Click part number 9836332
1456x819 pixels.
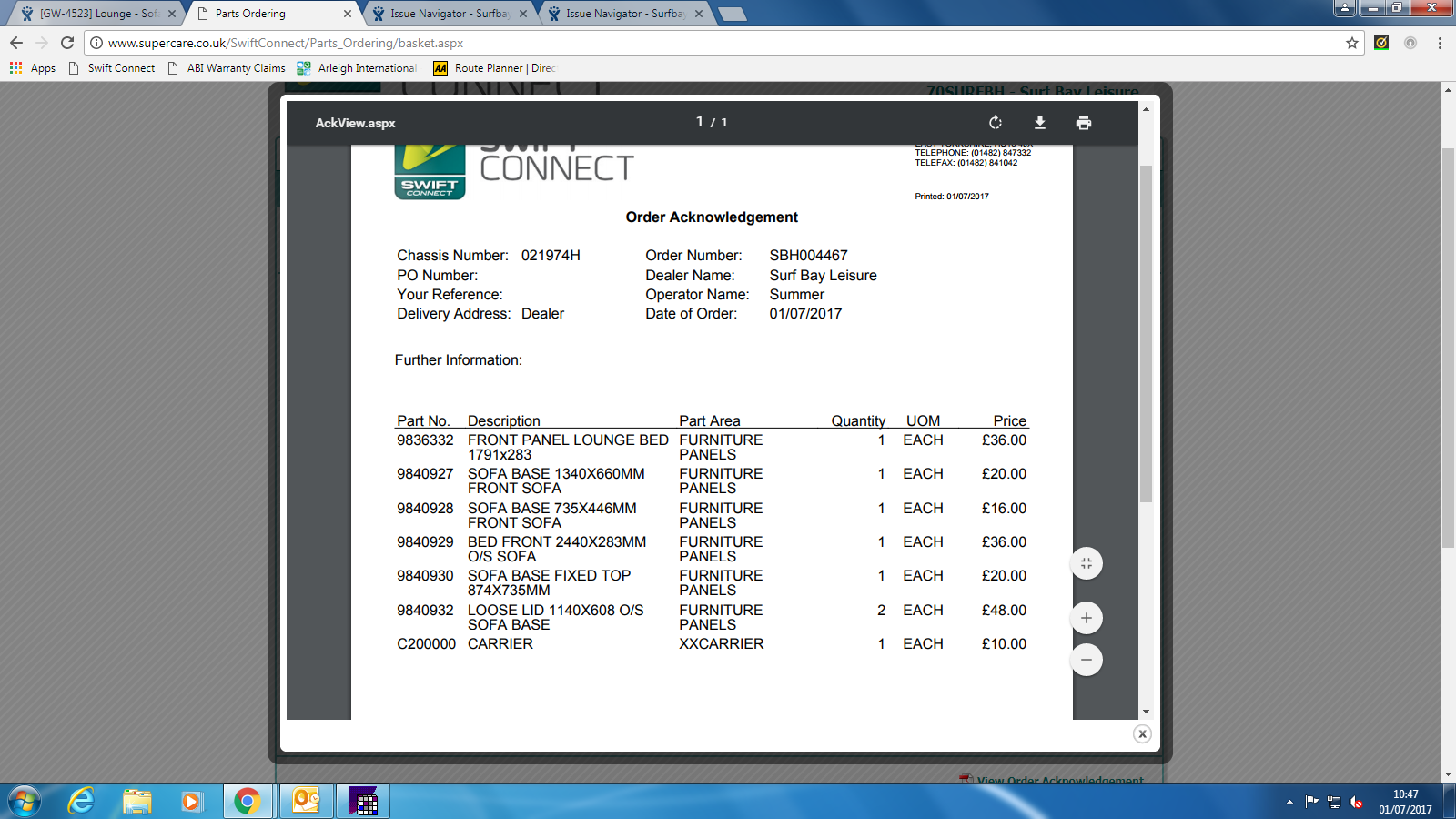[425, 440]
